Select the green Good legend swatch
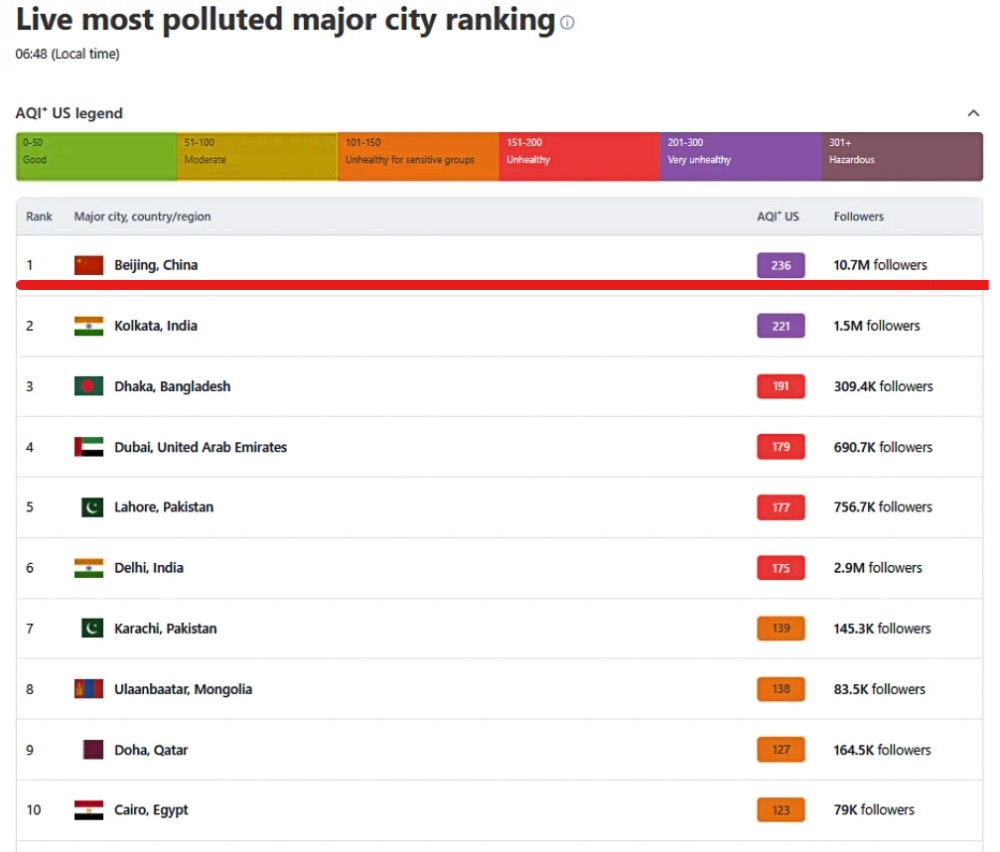Image resolution: width=1000 pixels, height=852 pixels. (x=96, y=156)
